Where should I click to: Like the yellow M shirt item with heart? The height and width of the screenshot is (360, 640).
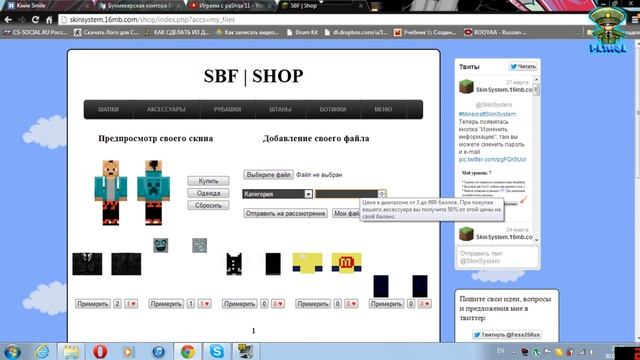click(351, 304)
